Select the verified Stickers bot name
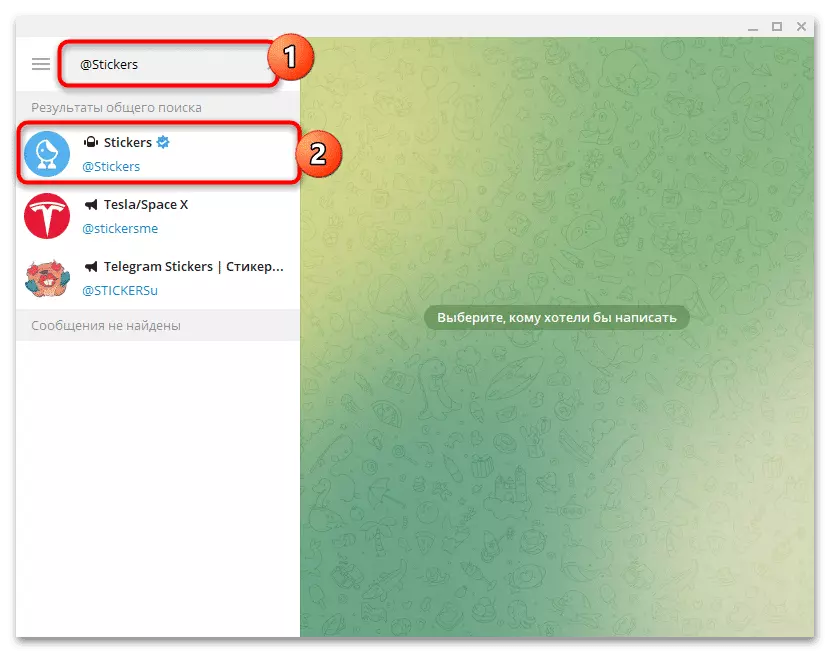The width and height of the screenshot is (830, 653). [x=128, y=142]
